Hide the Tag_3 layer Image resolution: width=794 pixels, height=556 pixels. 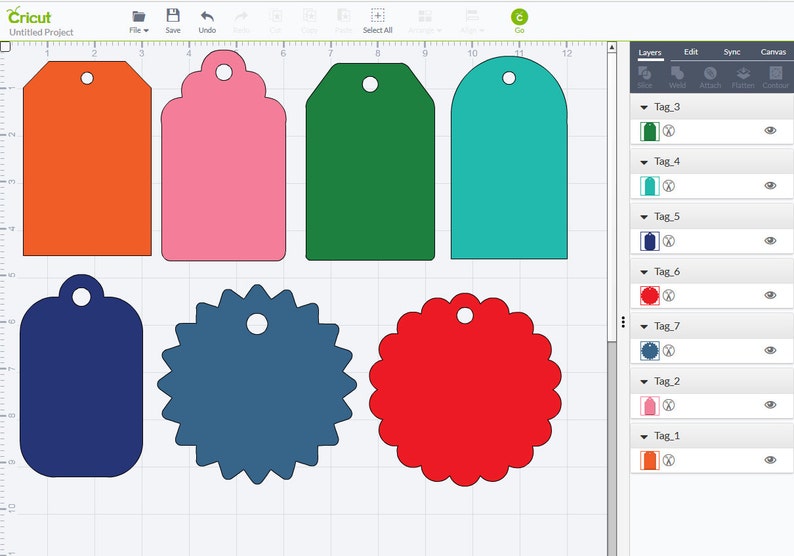tap(770, 131)
